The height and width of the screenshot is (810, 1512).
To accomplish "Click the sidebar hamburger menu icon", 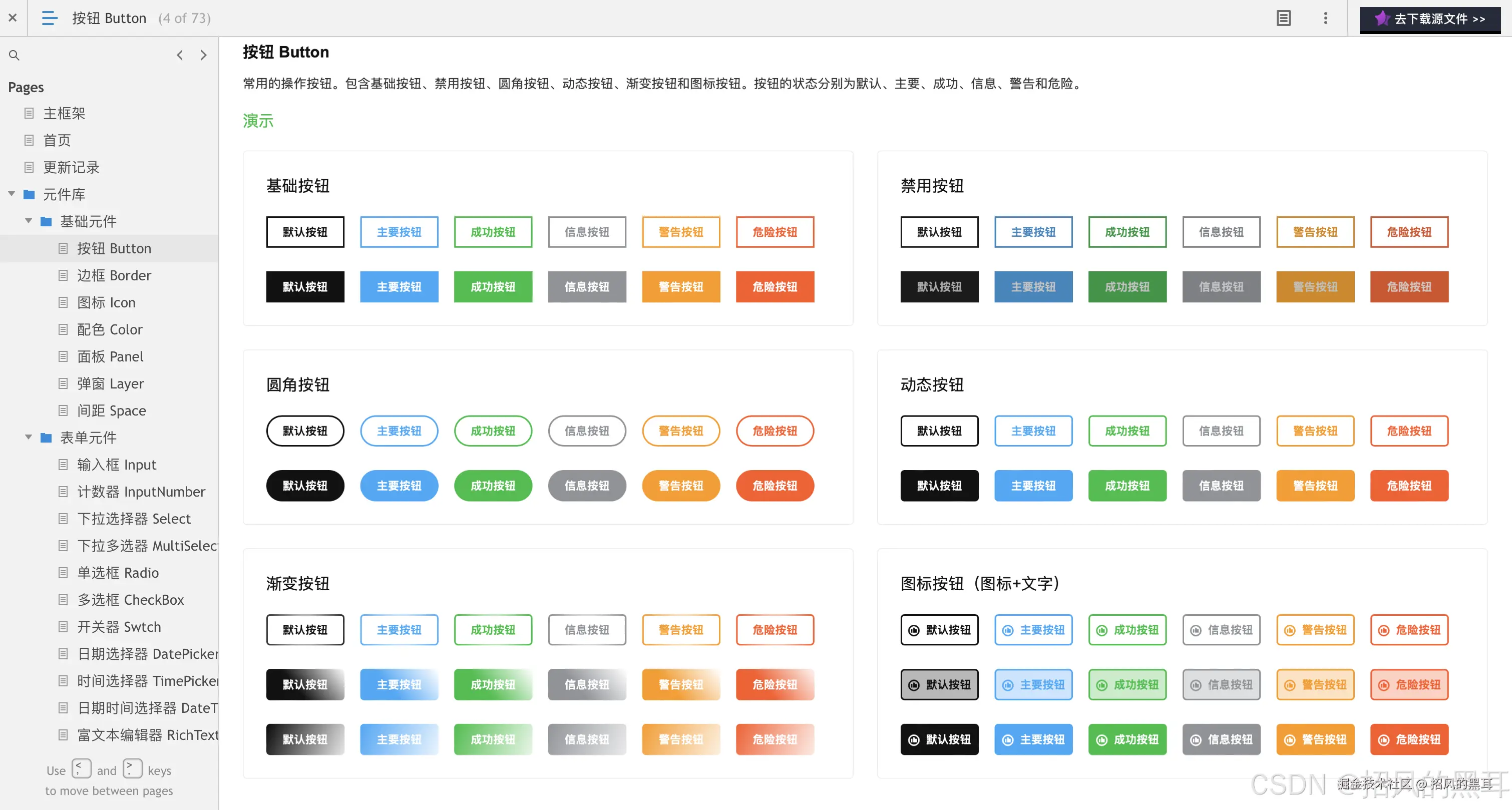I will point(50,18).
